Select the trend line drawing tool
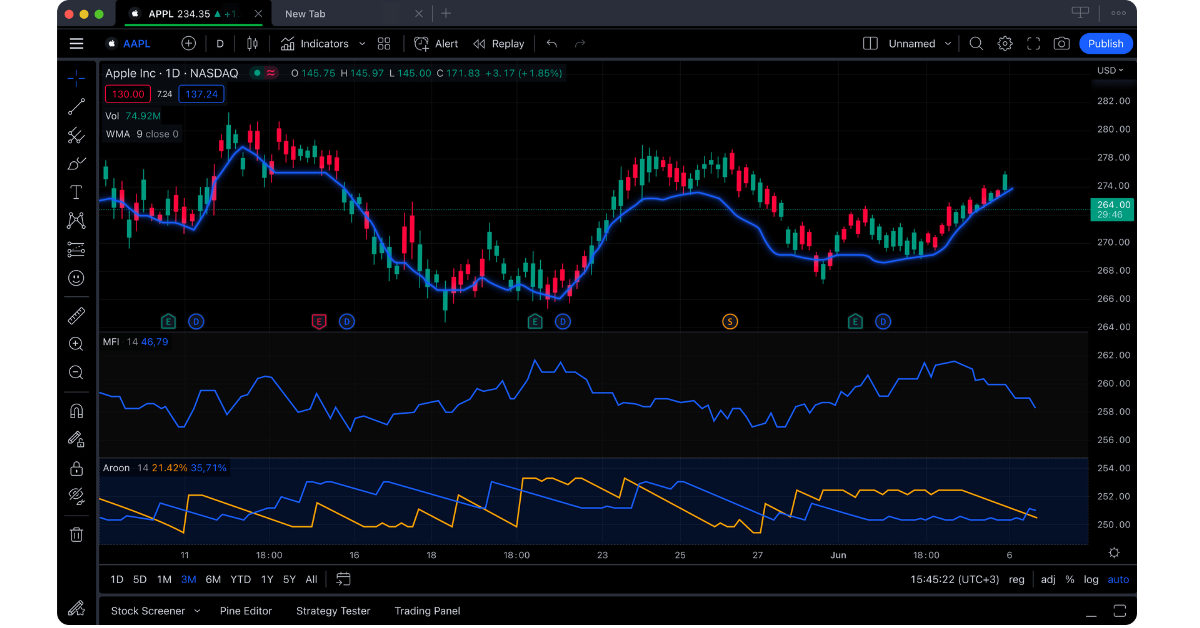Viewport: 1200px width, 628px height. pos(76,107)
